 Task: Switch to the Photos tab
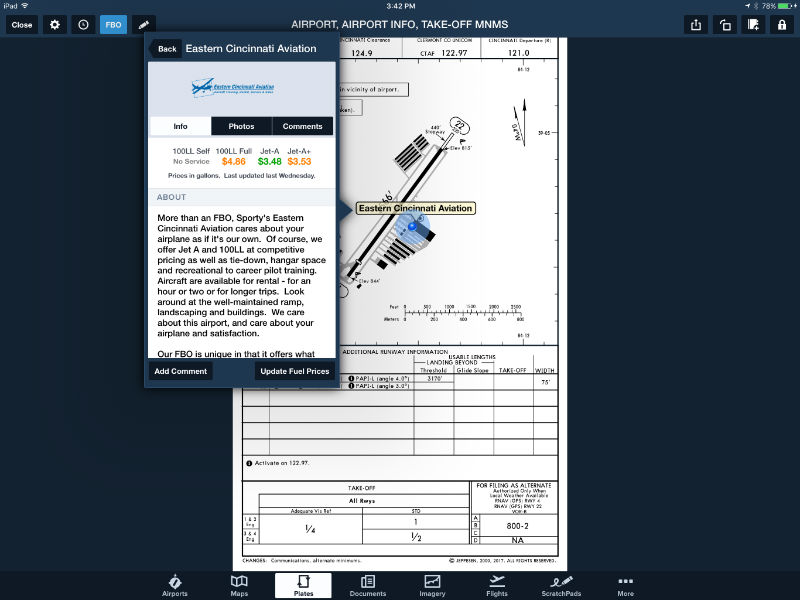[x=241, y=126]
